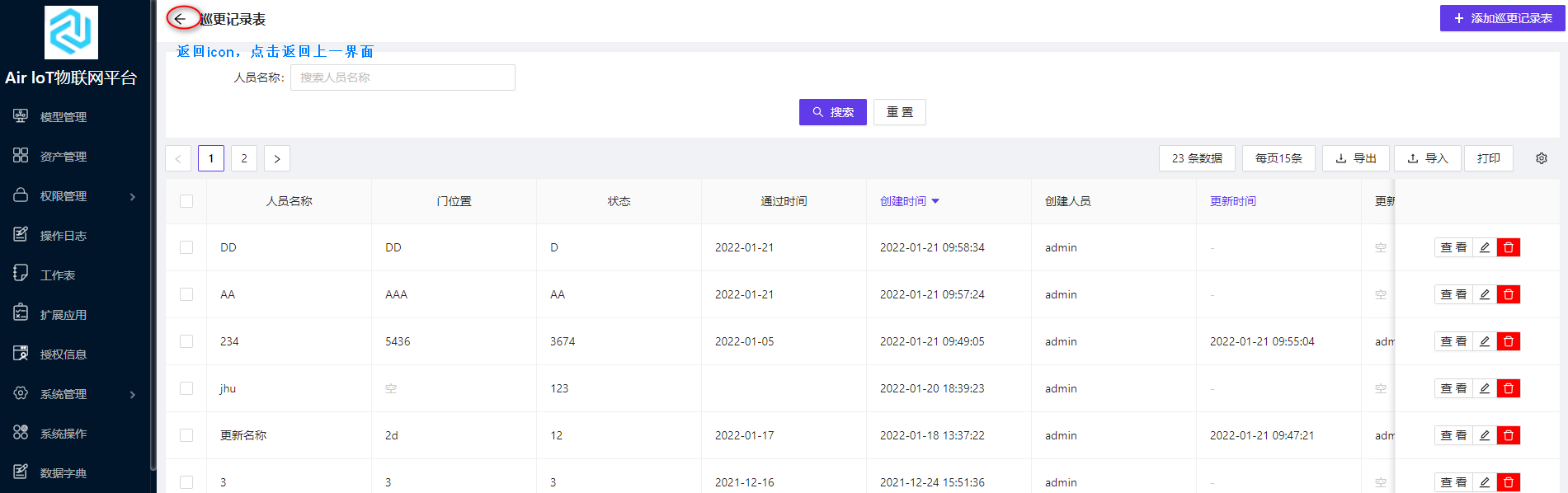Screen dimensions: 1568x493
Task: Select page 1 in pagination
Action: tap(211, 158)
